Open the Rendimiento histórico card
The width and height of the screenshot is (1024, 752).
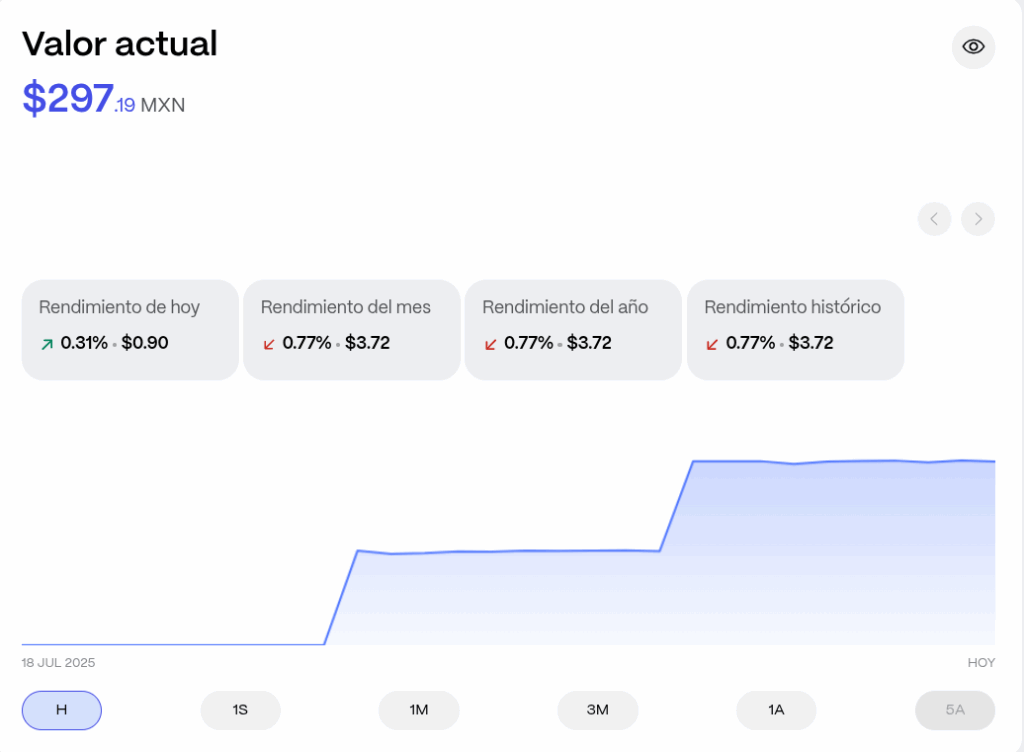pos(795,329)
